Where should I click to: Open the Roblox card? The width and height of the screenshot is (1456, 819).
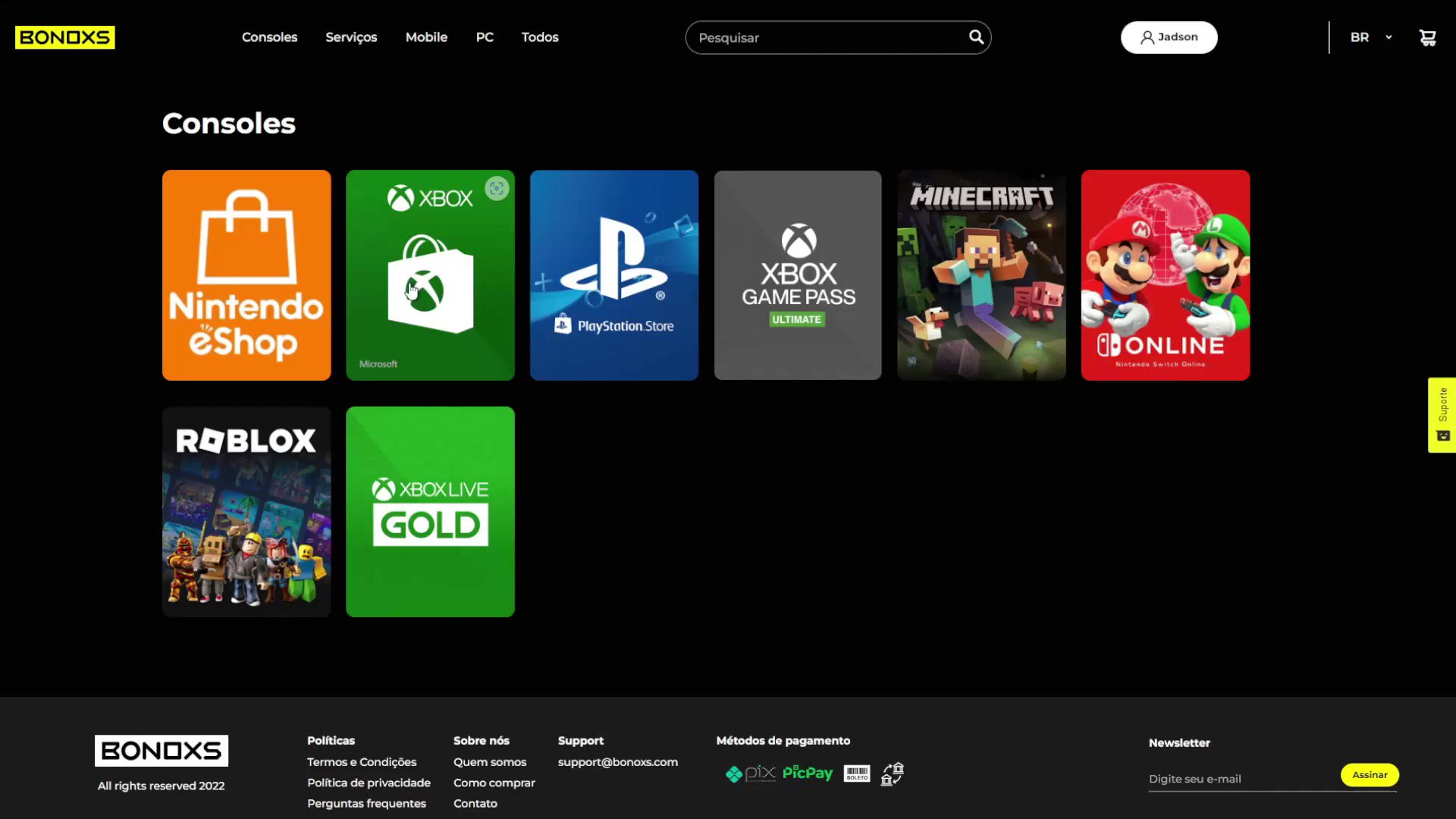[246, 512]
